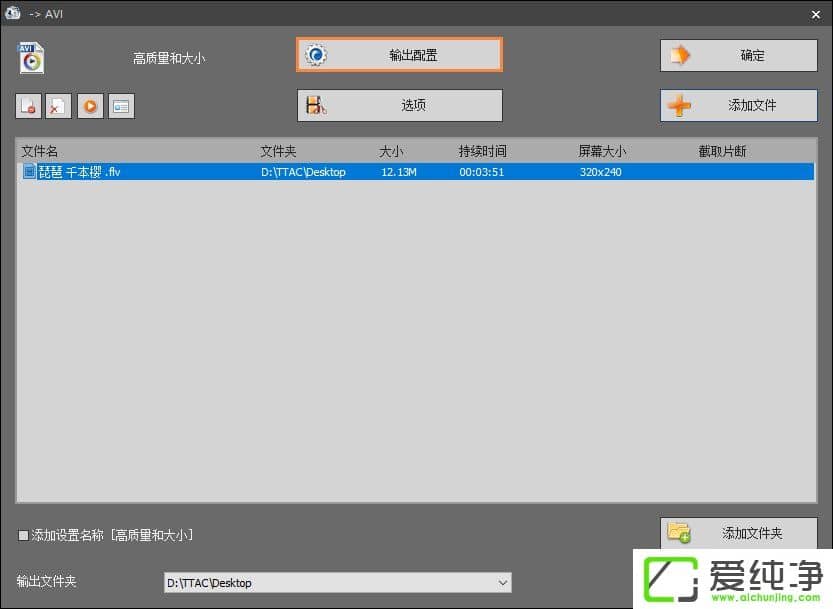833x609 pixels.
Task: Enable the 添加设置名称 checkbox
Action: coord(22,535)
